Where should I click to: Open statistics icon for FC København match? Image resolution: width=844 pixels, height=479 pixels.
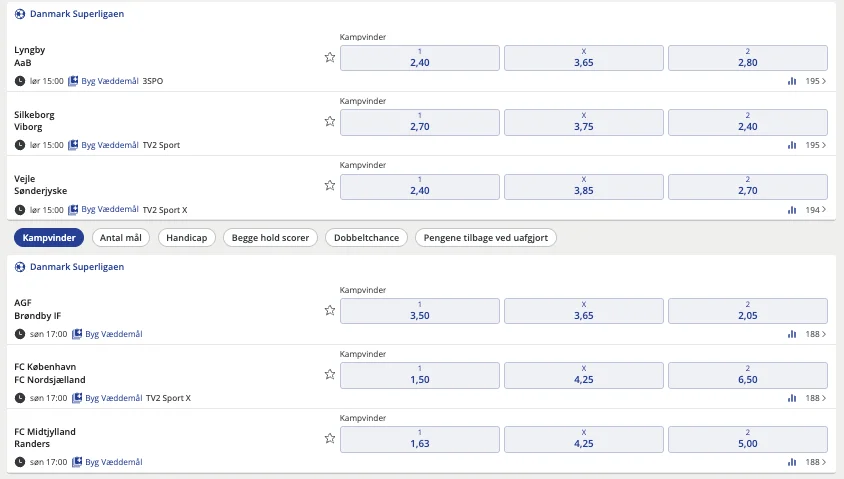pyautogui.click(x=792, y=398)
